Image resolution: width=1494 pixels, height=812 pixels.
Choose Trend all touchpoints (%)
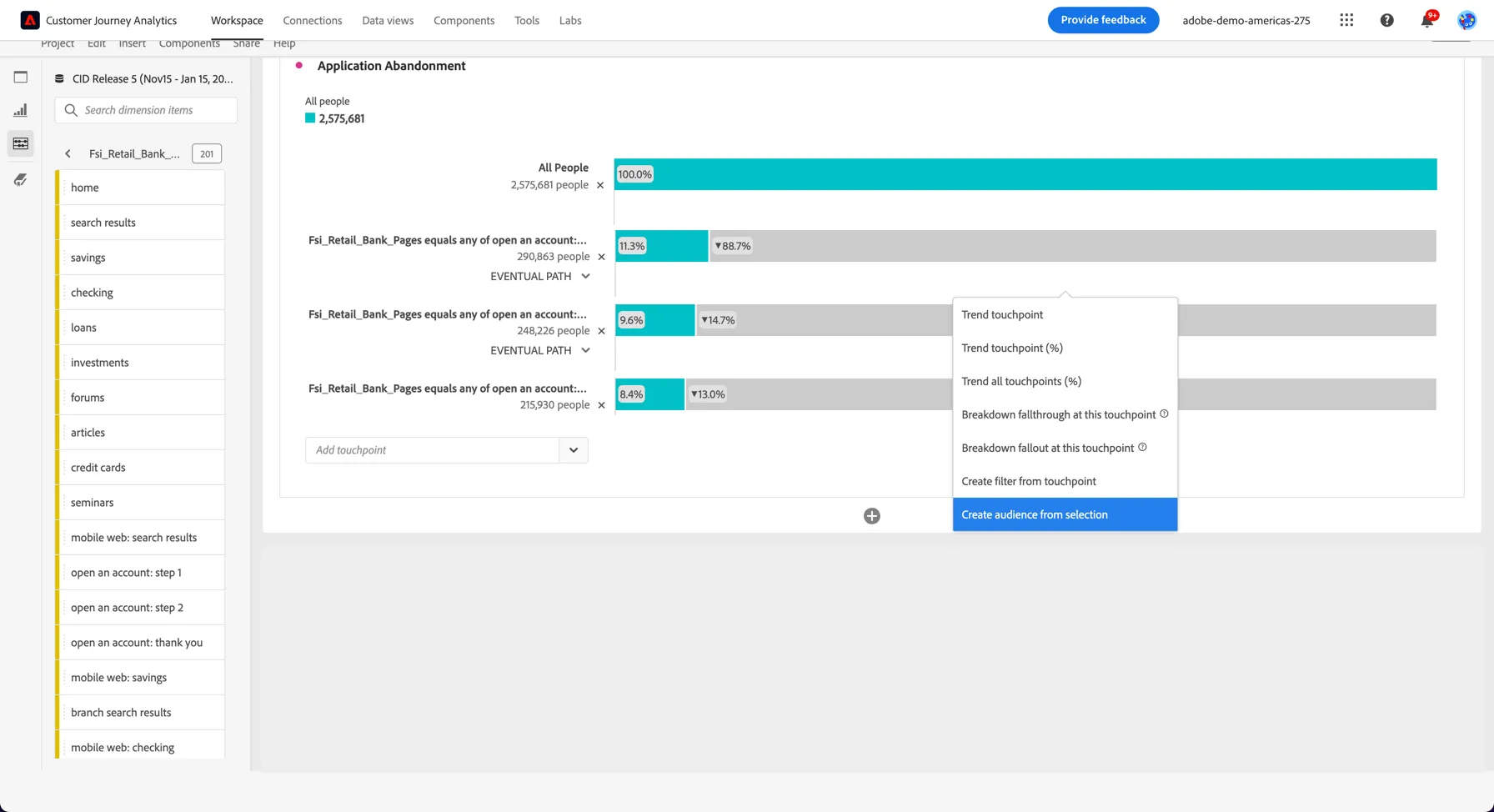click(1065, 381)
